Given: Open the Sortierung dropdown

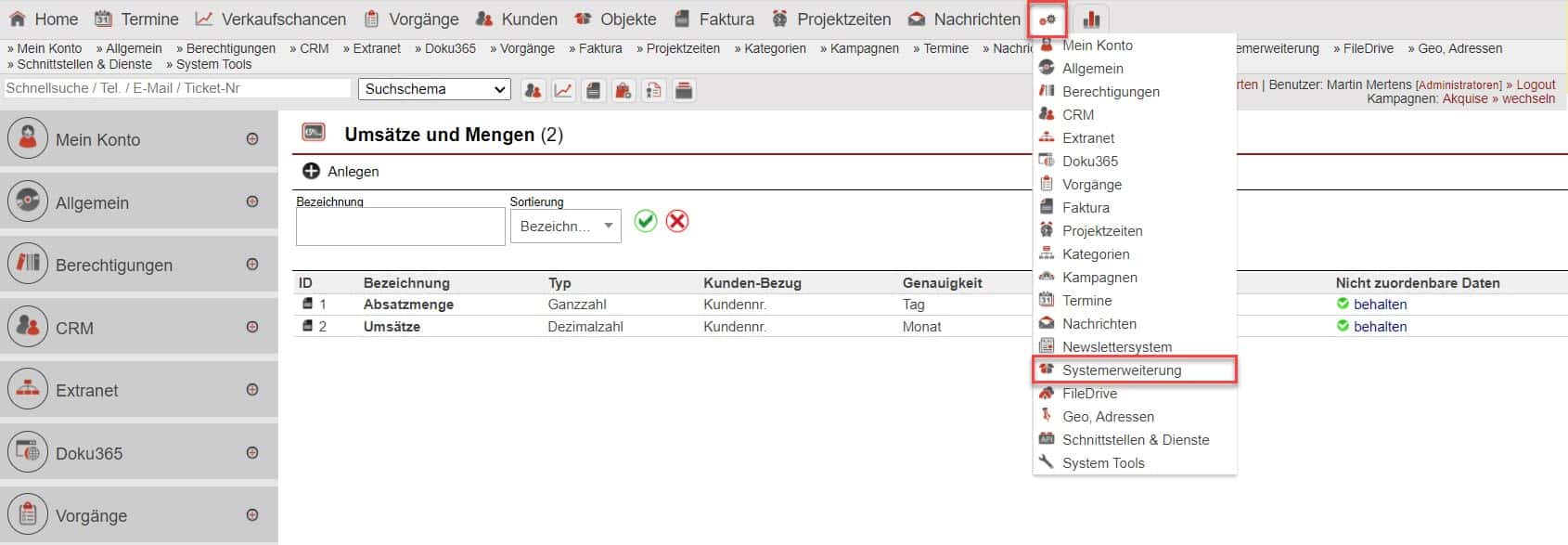Looking at the screenshot, I should point(565,227).
